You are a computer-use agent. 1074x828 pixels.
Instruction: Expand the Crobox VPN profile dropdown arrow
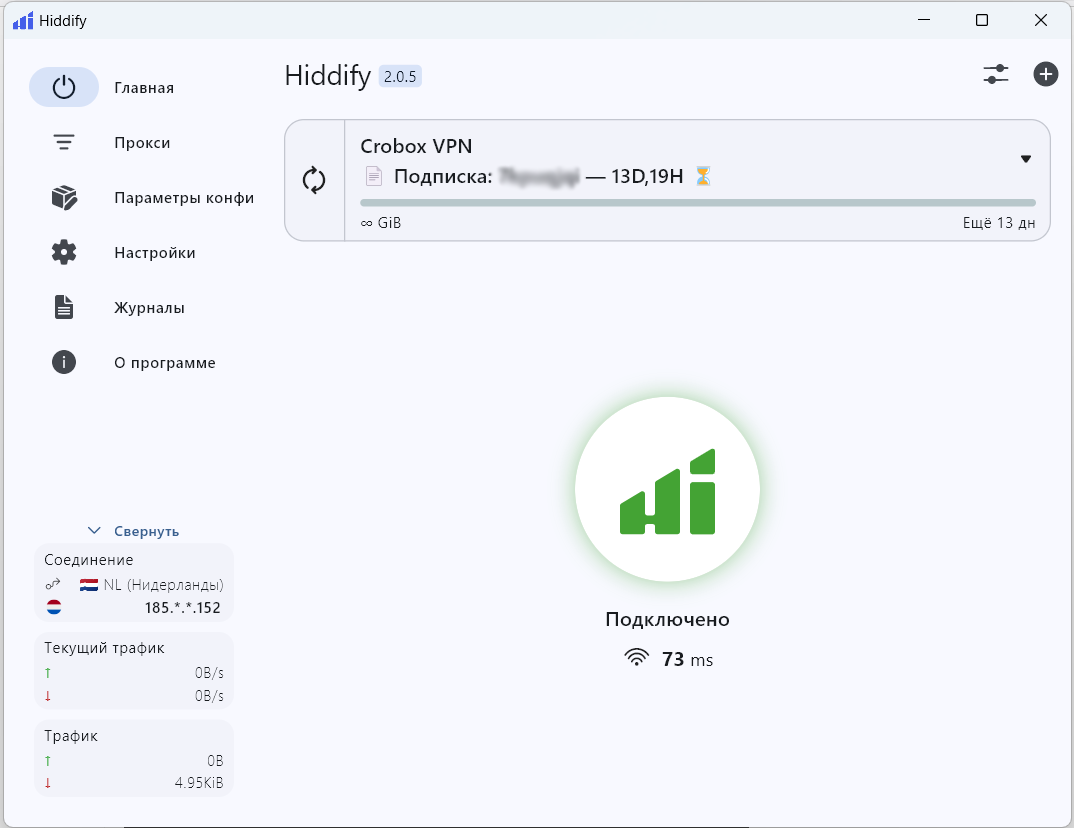1025,159
